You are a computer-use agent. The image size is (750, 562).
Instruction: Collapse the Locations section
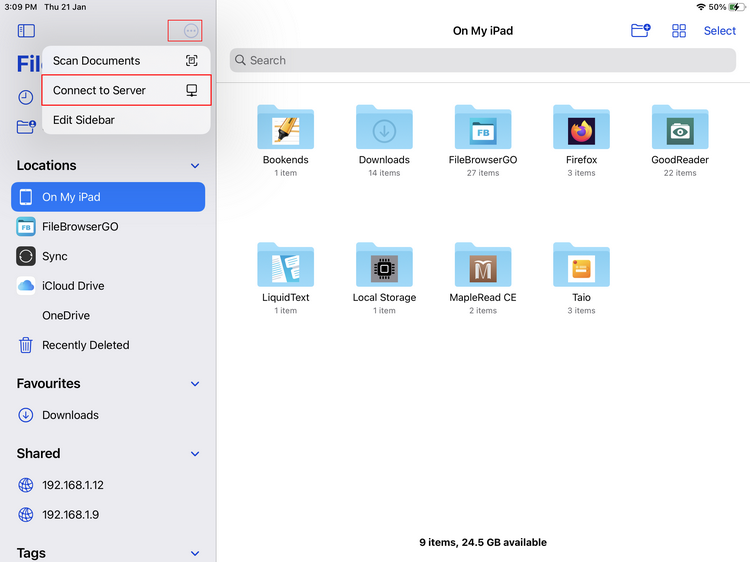coord(195,166)
